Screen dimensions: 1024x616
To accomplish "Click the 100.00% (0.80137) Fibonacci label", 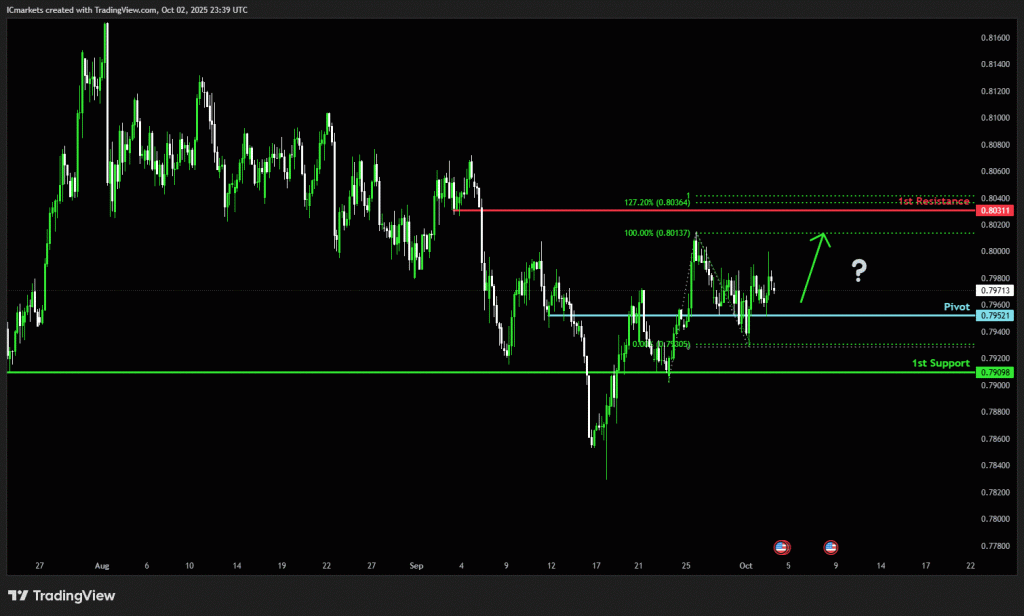I will pos(658,233).
